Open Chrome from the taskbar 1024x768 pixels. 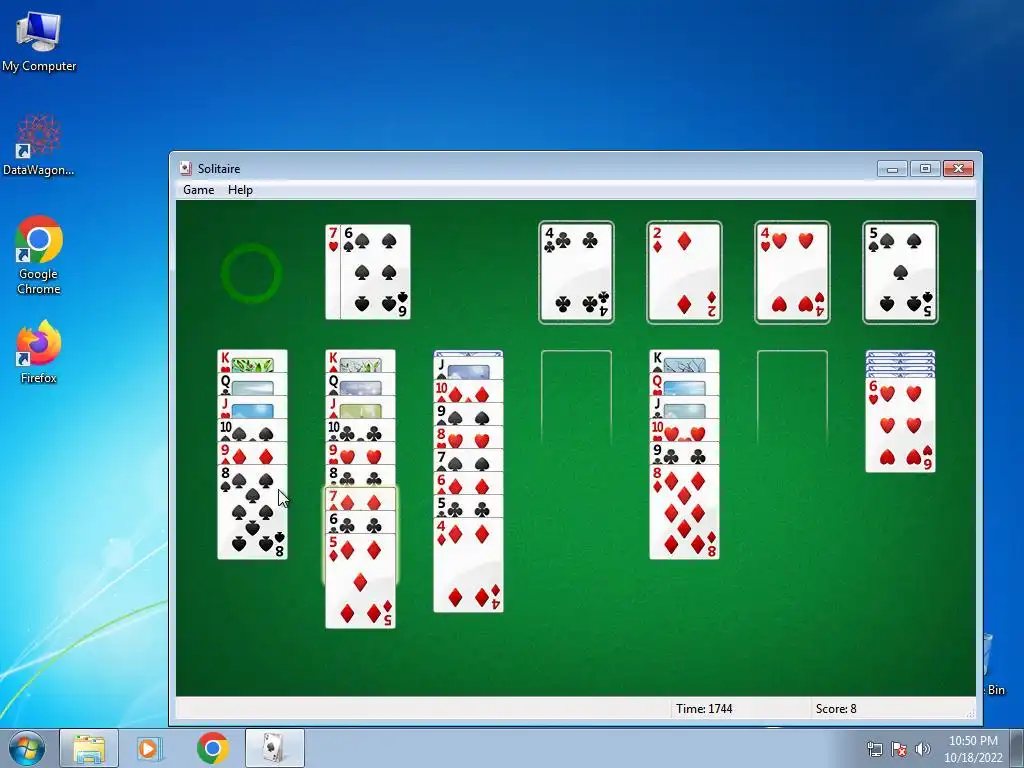(212, 748)
